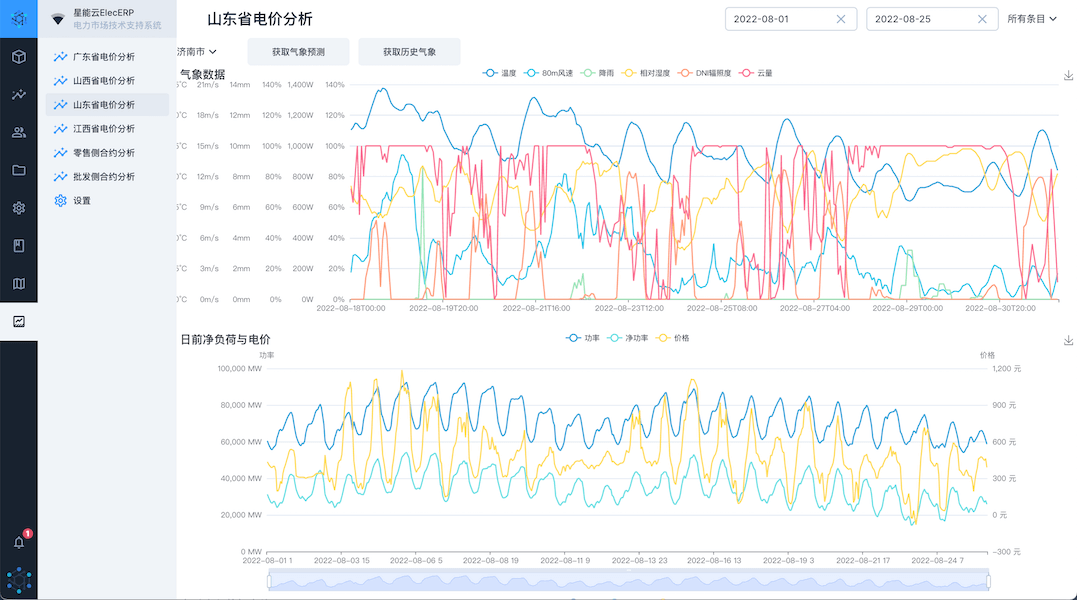Viewport: 1077px width, 600px height.
Task: Clear the 2022-08-01 start date
Action: (841, 19)
